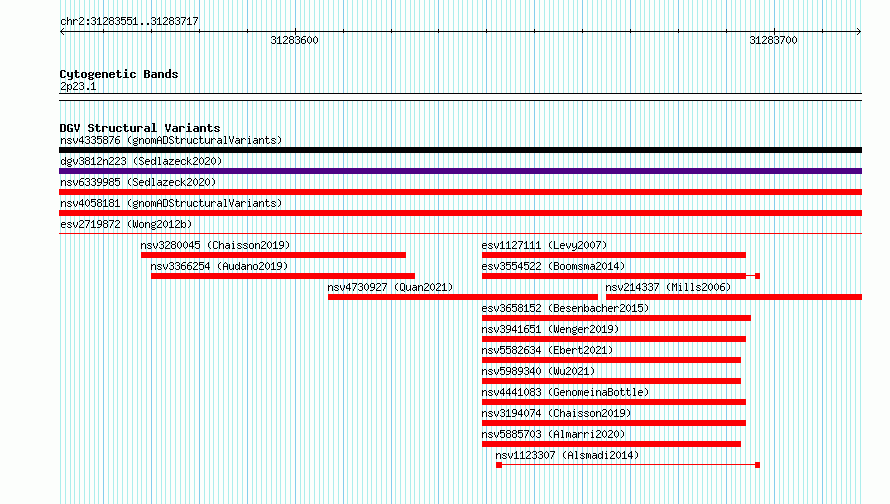Select the purple dgv3812n223 variant bar
This screenshot has height=504, width=890.
click(x=460, y=171)
